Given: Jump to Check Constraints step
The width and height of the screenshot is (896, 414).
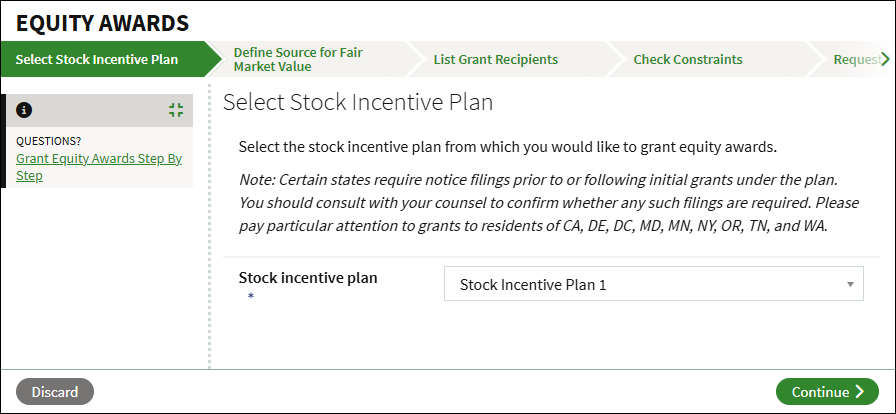Looking at the screenshot, I should click(x=688, y=59).
